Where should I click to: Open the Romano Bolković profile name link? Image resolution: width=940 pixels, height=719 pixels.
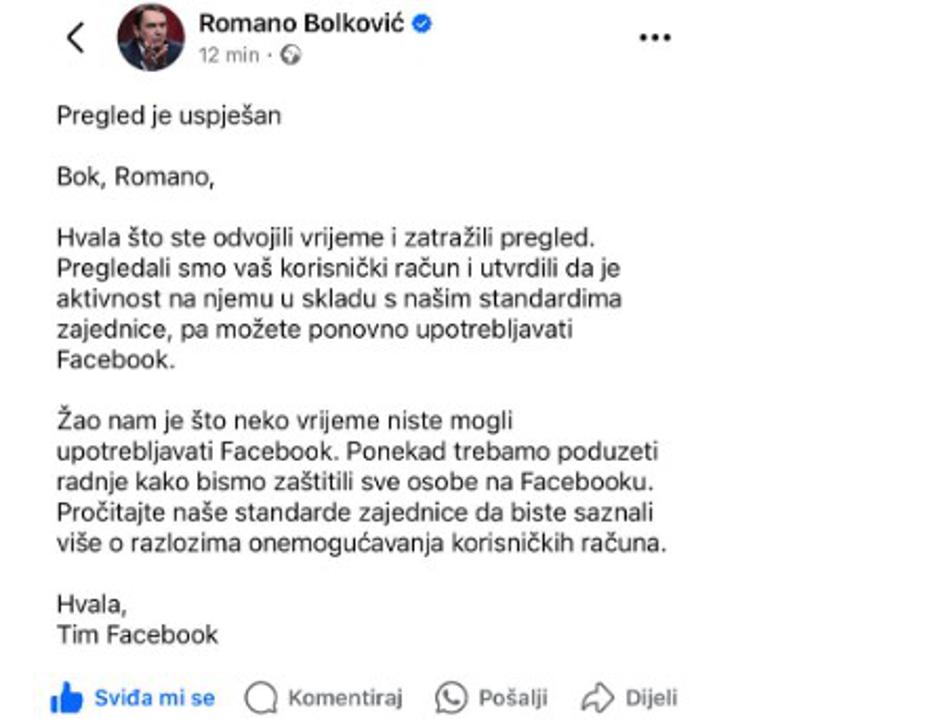301,23
